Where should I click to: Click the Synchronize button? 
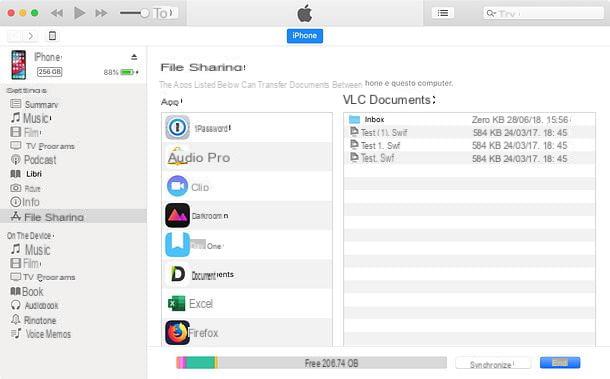(493, 364)
